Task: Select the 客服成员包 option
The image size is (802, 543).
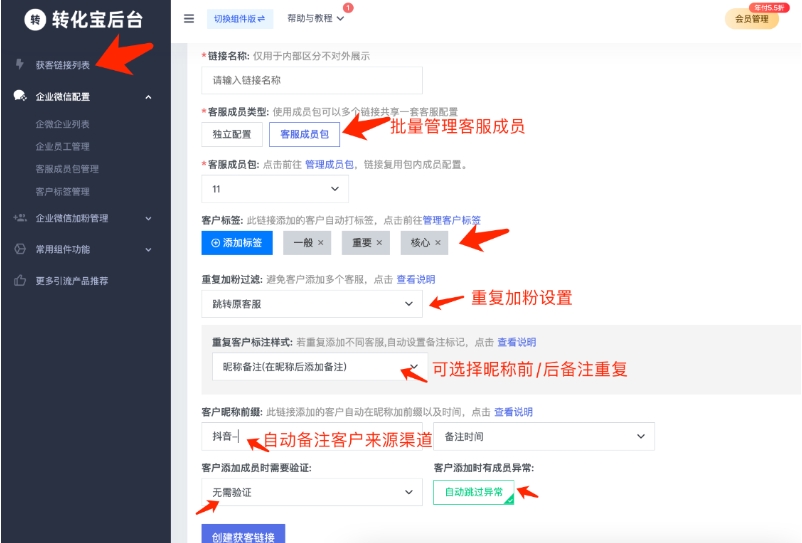Action: click(304, 133)
